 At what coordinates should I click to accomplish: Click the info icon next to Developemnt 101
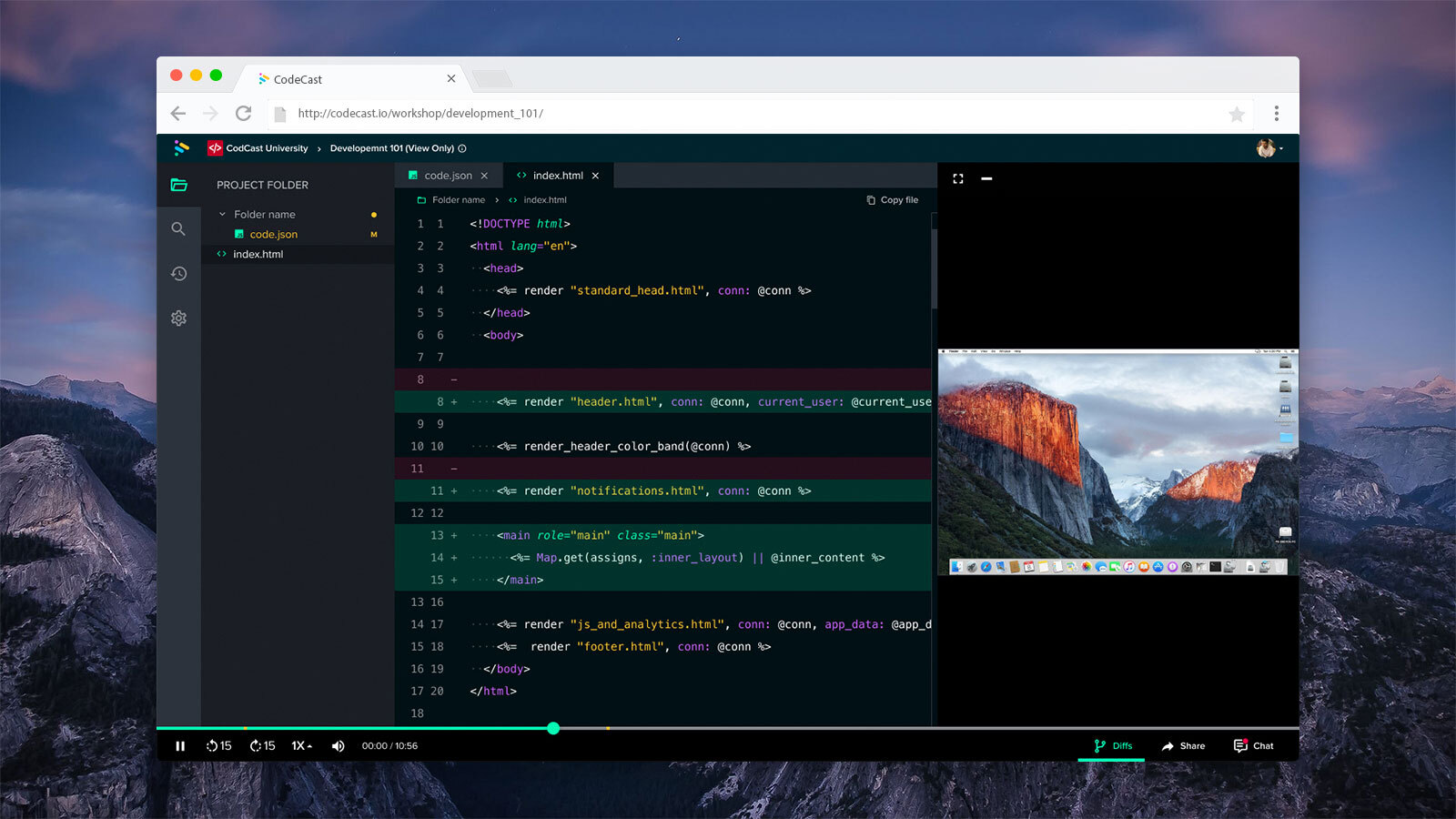click(x=462, y=148)
